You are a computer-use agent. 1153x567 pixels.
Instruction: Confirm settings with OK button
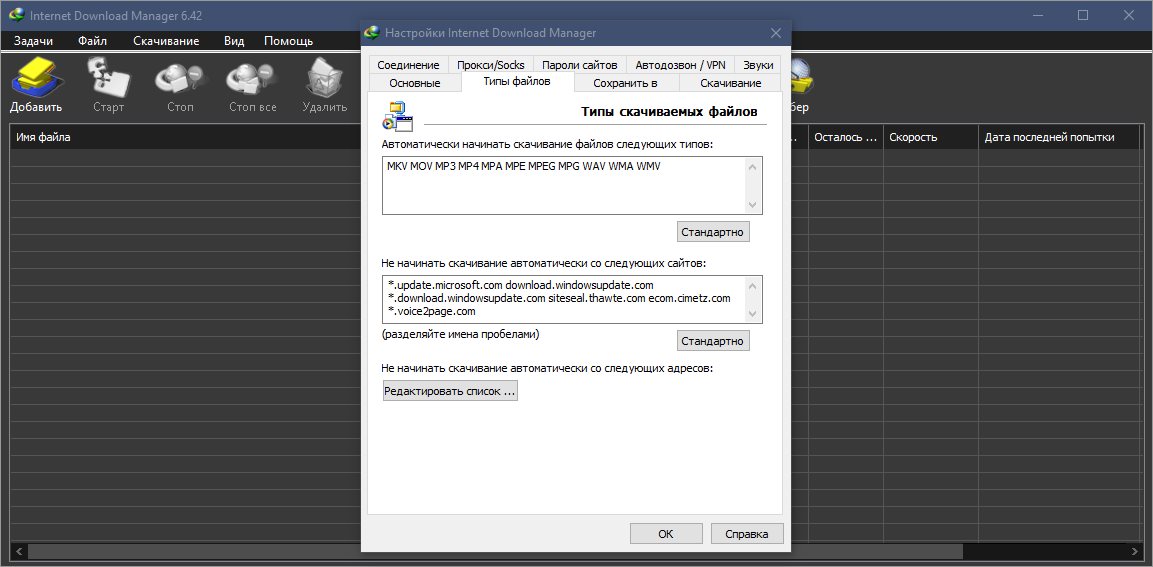[x=666, y=534]
